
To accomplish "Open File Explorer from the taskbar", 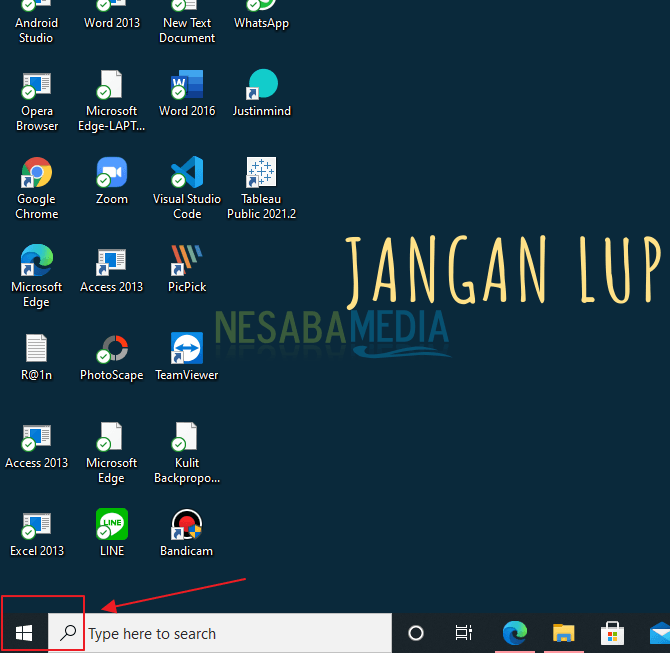I will click(564, 633).
